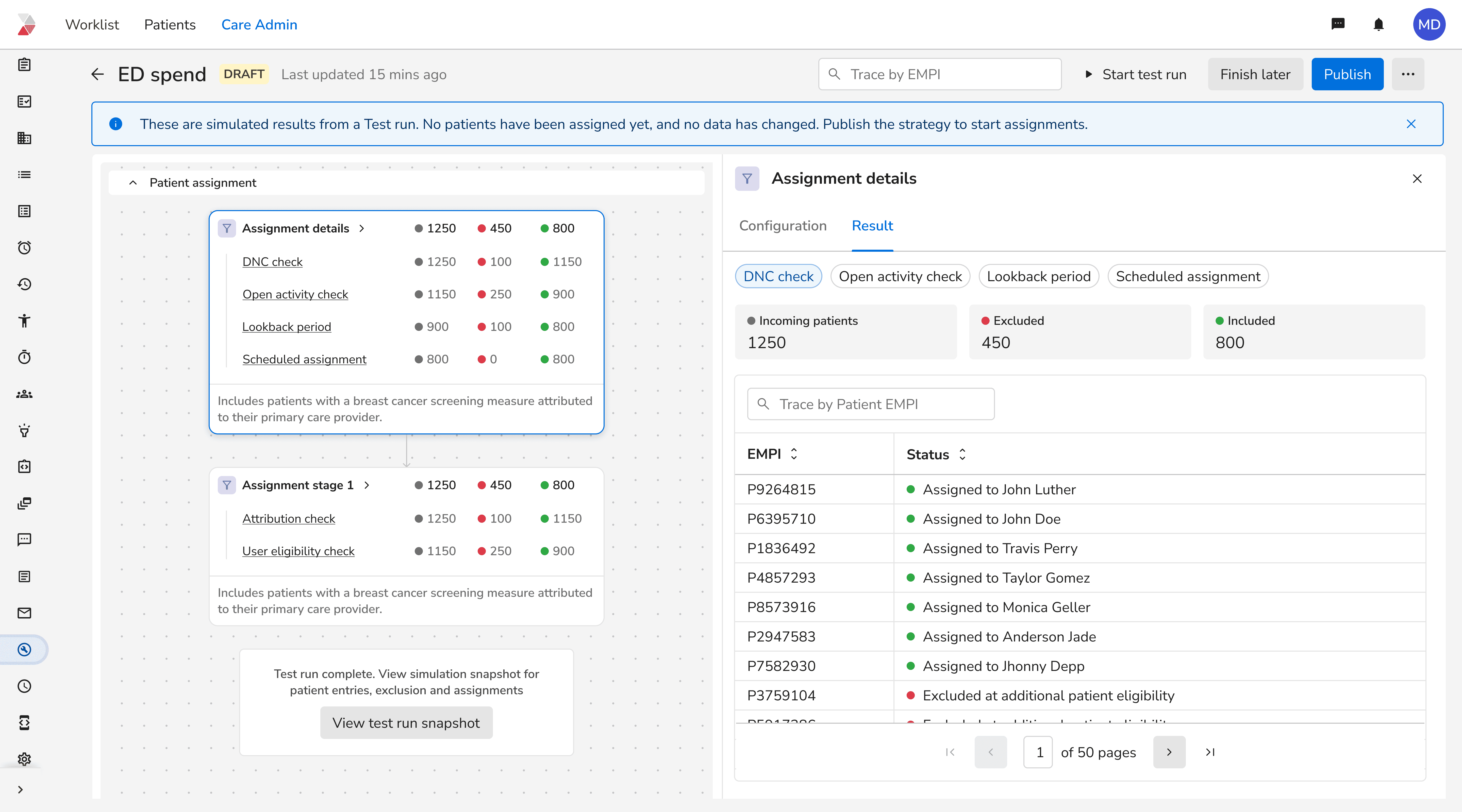1462x812 pixels.
Task: Open the people group sidebar icon
Action: coord(24,394)
